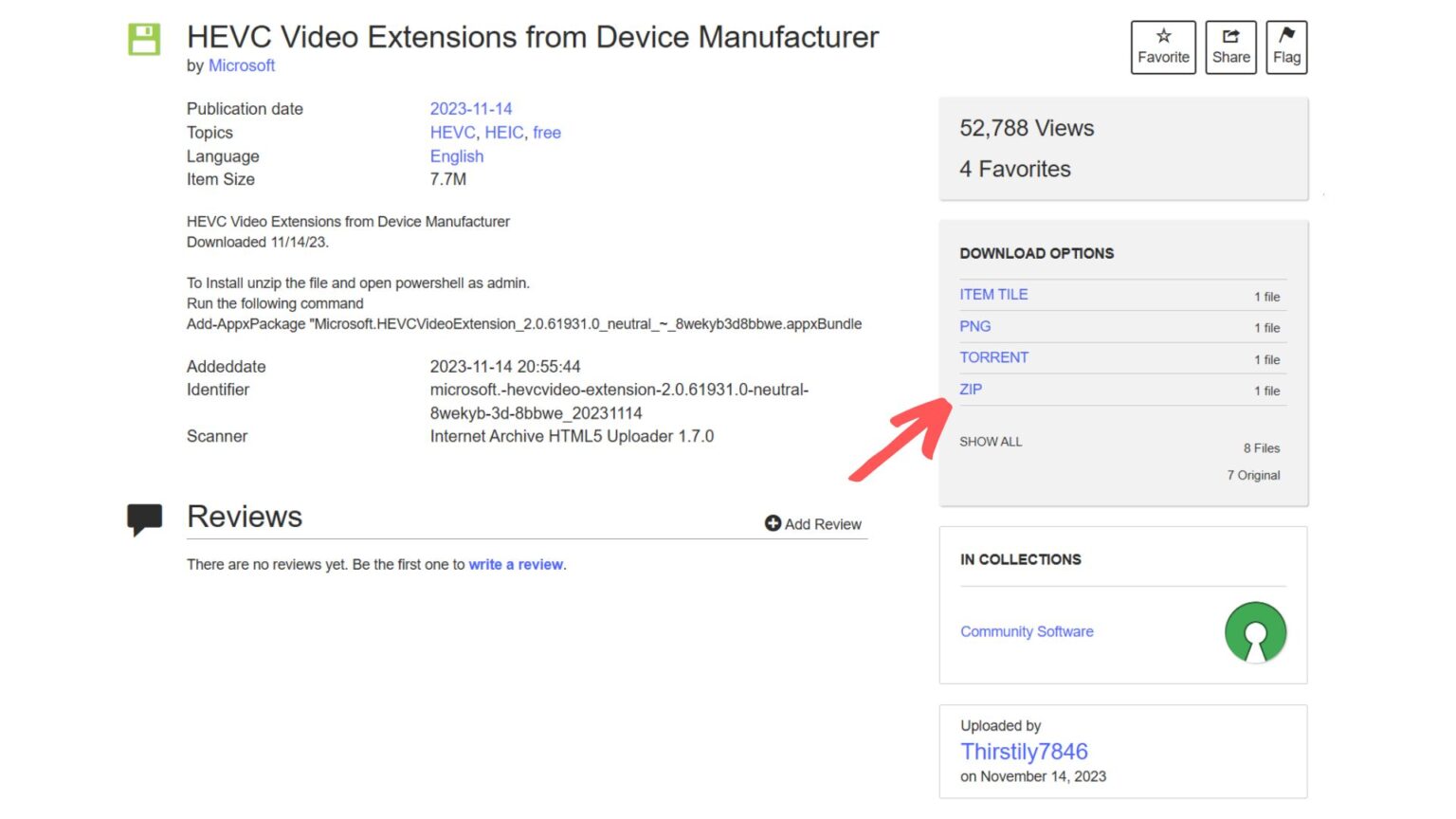Open the Community Software collection

(x=1027, y=631)
